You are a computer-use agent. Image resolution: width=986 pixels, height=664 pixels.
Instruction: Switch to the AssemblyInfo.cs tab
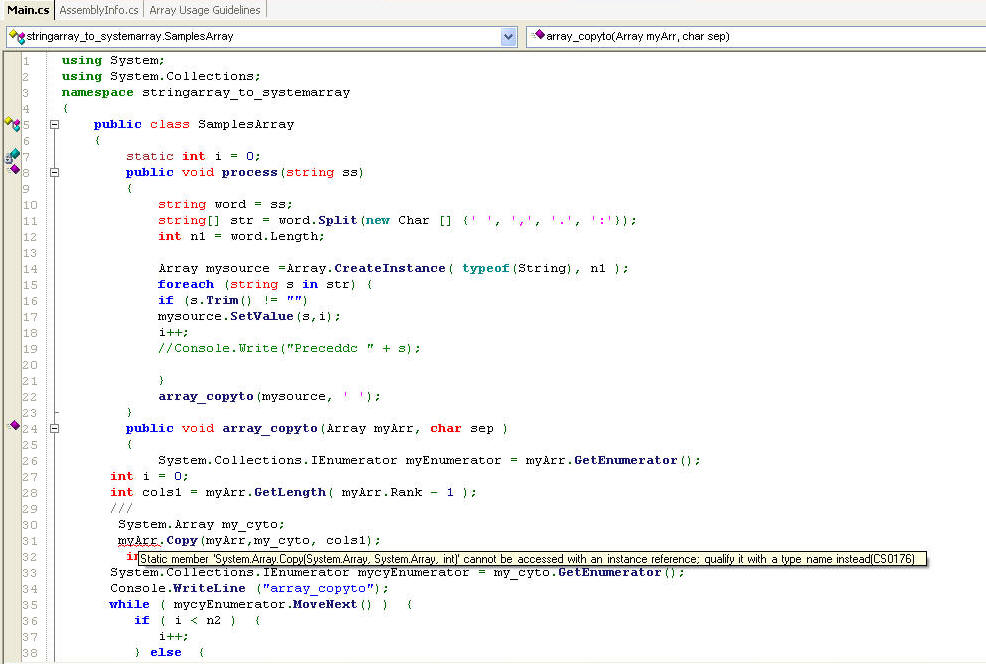pos(99,10)
